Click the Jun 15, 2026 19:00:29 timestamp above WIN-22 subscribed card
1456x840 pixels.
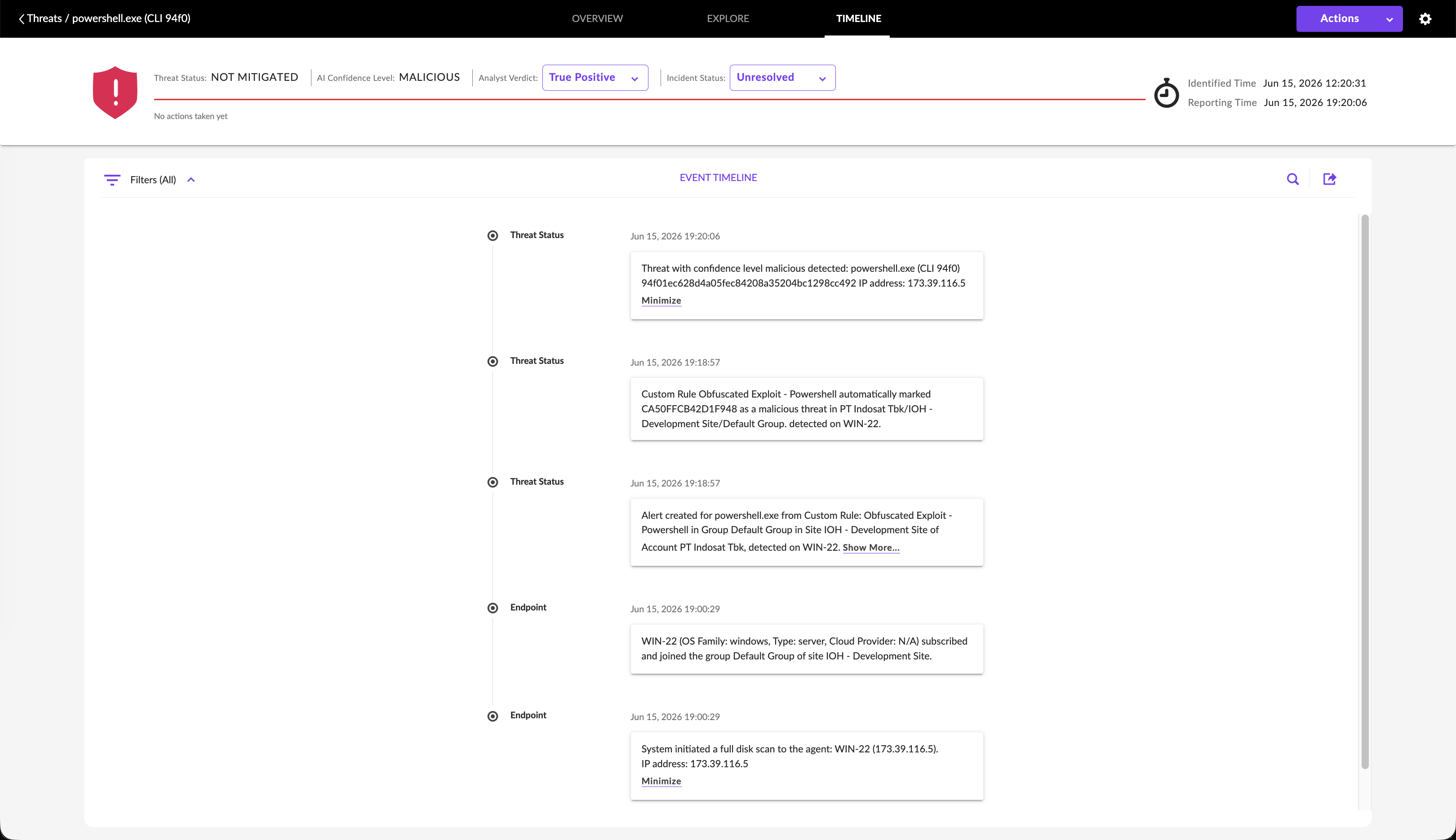pos(675,609)
